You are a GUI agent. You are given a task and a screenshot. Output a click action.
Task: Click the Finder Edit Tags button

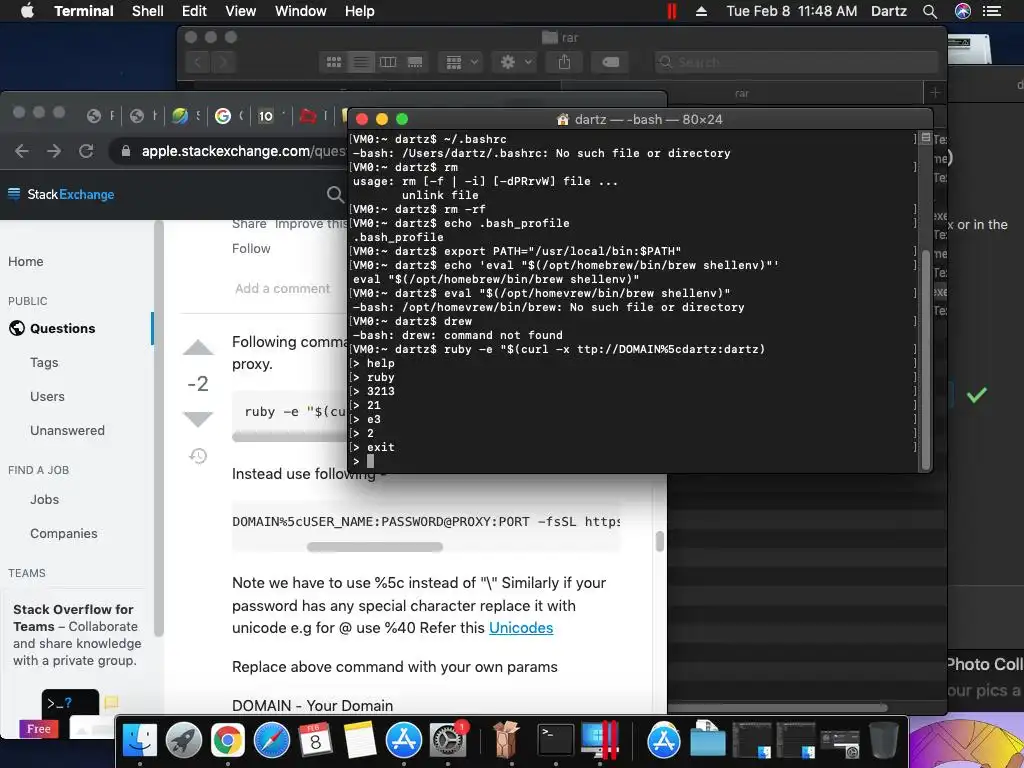tap(610, 62)
